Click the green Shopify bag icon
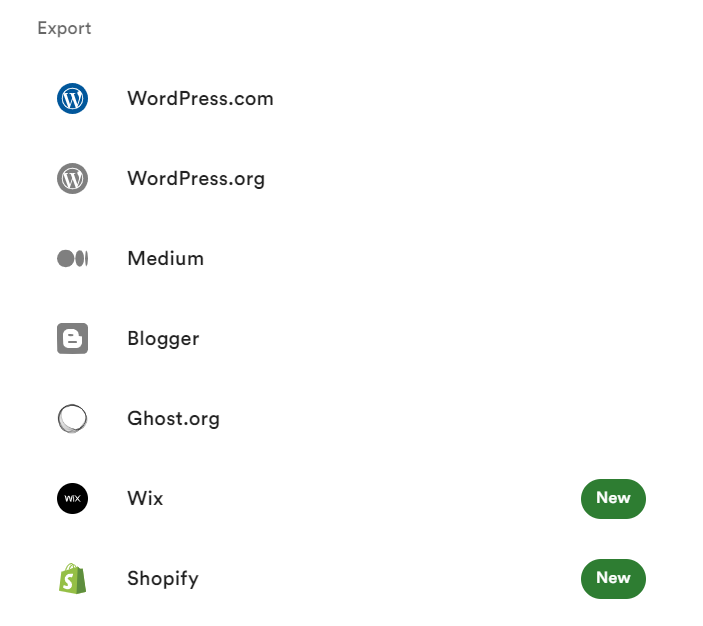Screen dimensions: 703x626 [72, 579]
